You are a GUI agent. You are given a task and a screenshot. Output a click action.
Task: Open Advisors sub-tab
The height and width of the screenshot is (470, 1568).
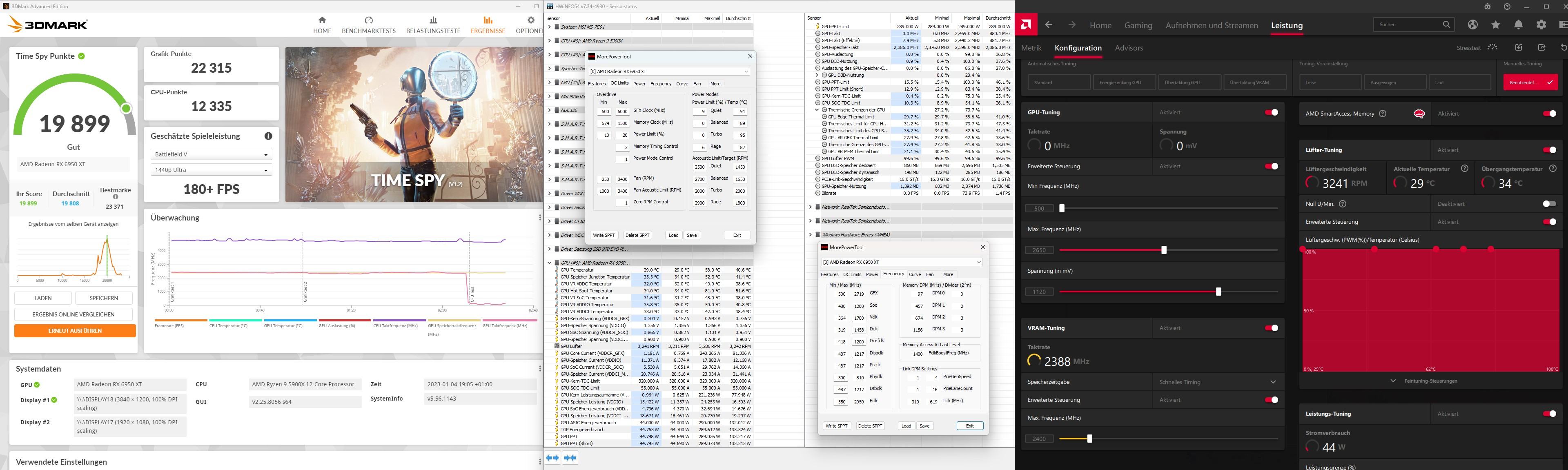coord(1129,48)
